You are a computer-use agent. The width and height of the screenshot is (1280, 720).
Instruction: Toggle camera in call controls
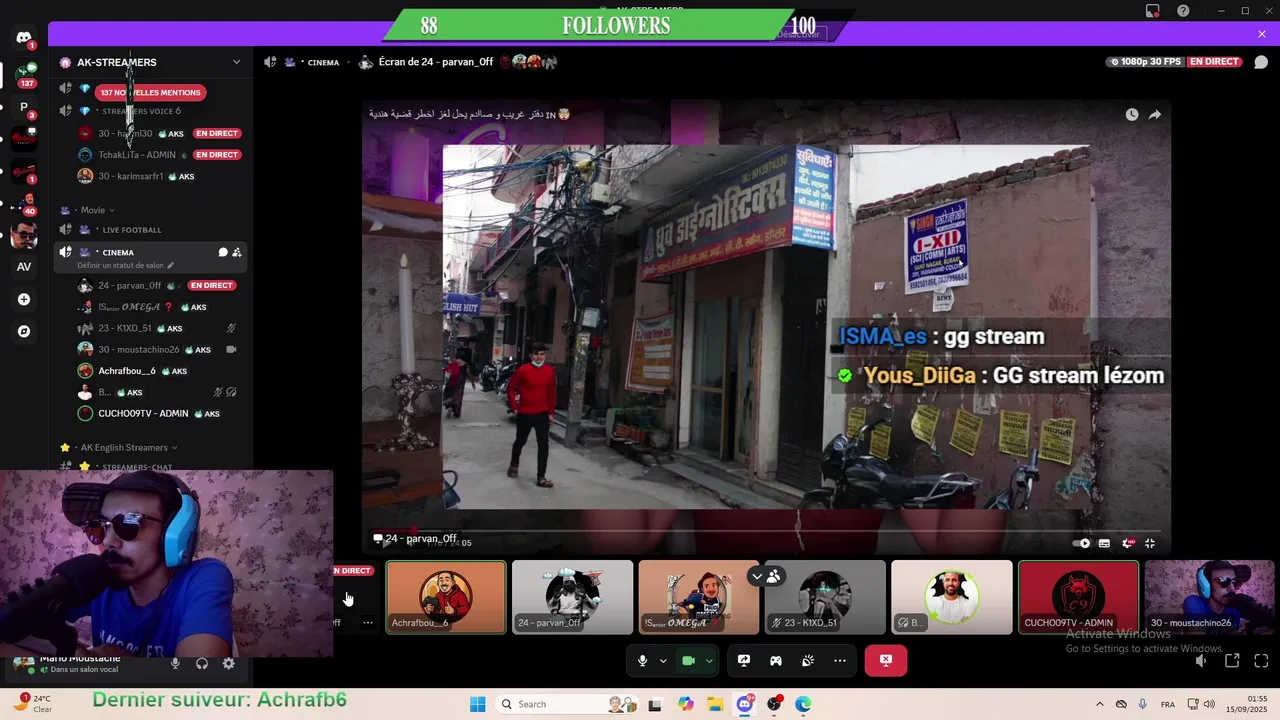pyautogui.click(x=688, y=661)
